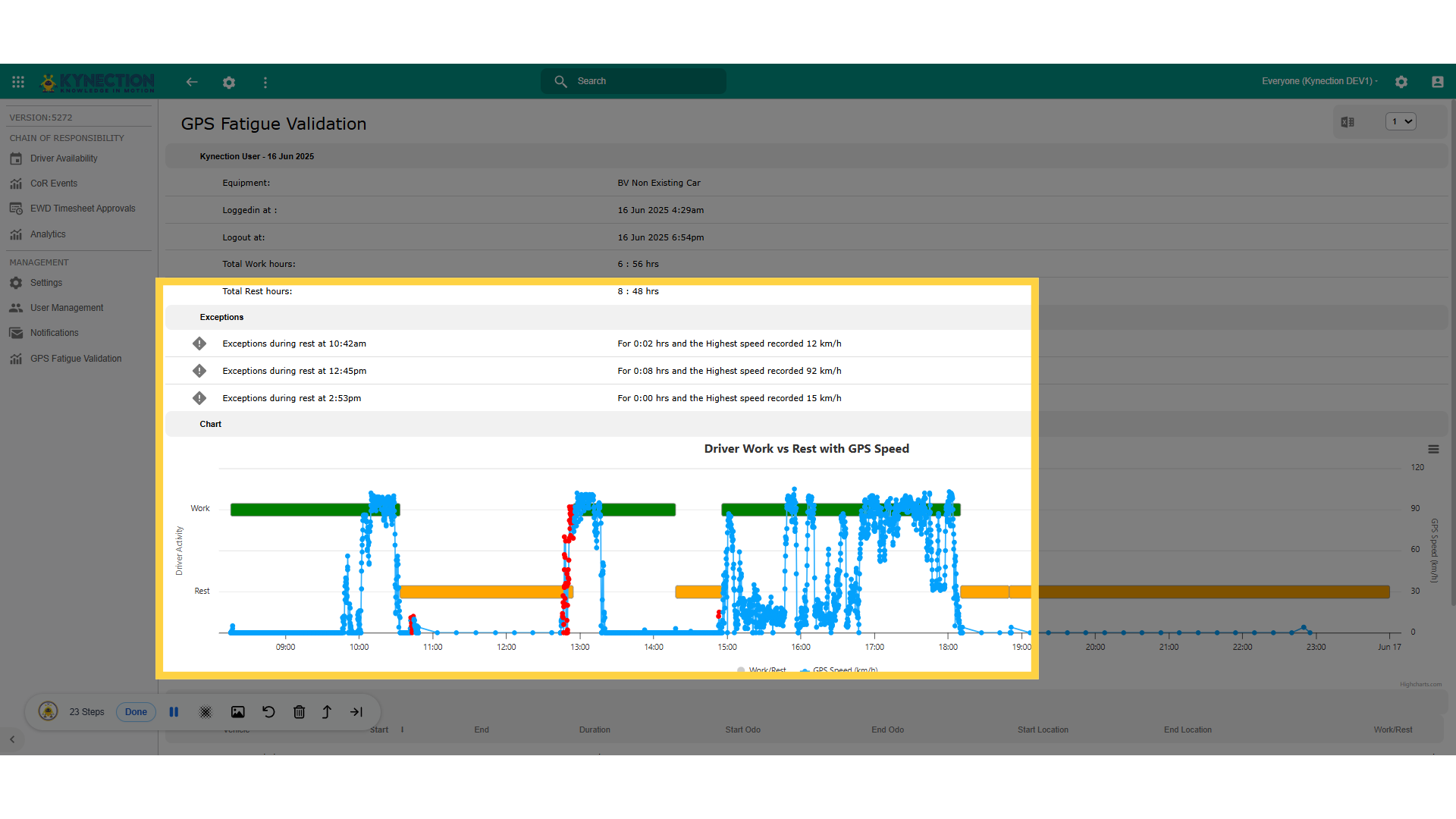
Task: Sort table by Start column
Action: (x=379, y=730)
